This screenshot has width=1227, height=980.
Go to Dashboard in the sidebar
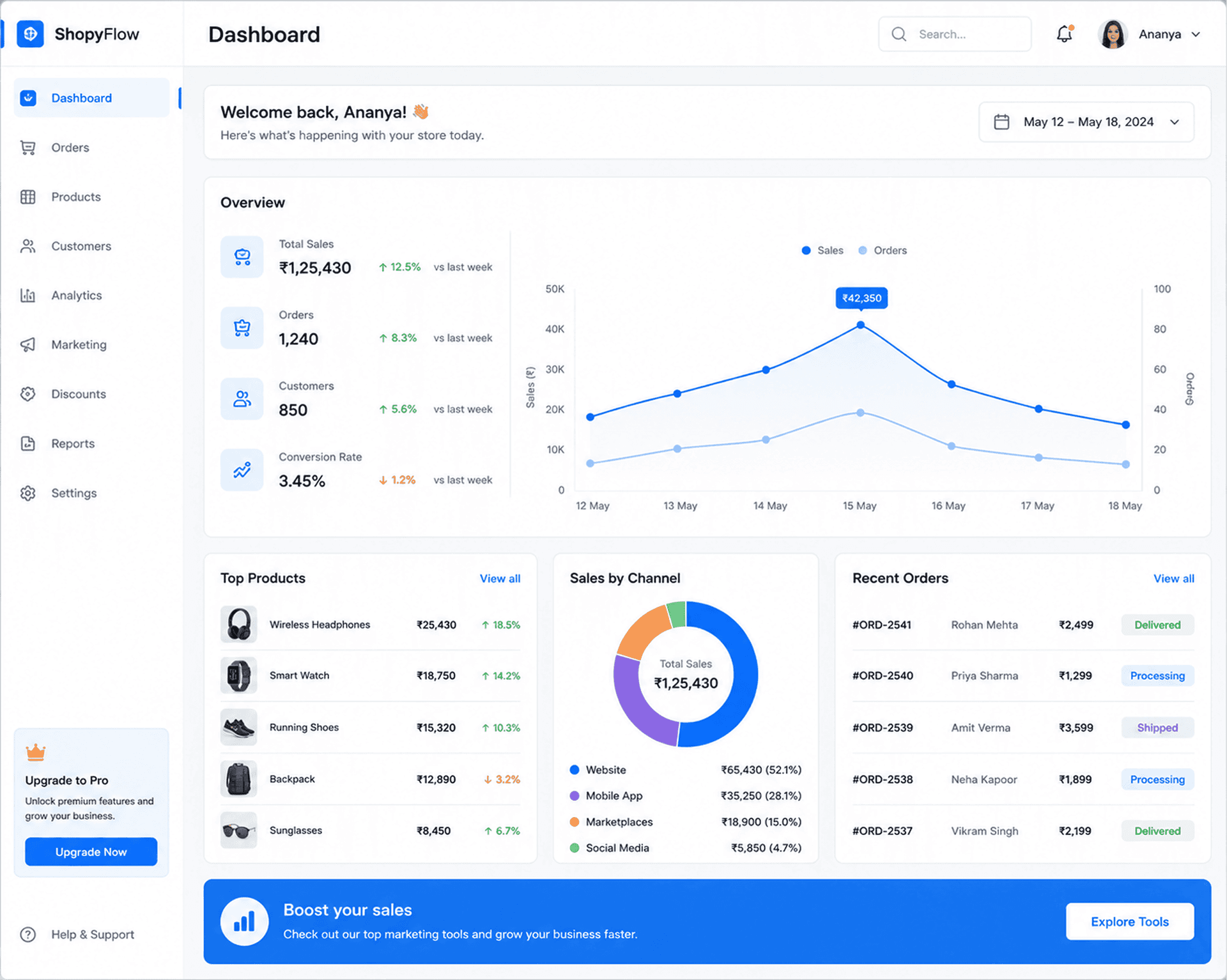coord(92,98)
